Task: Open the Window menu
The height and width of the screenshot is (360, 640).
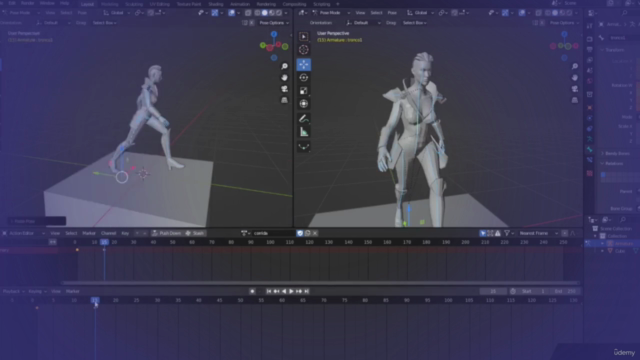Action: click(x=47, y=3)
